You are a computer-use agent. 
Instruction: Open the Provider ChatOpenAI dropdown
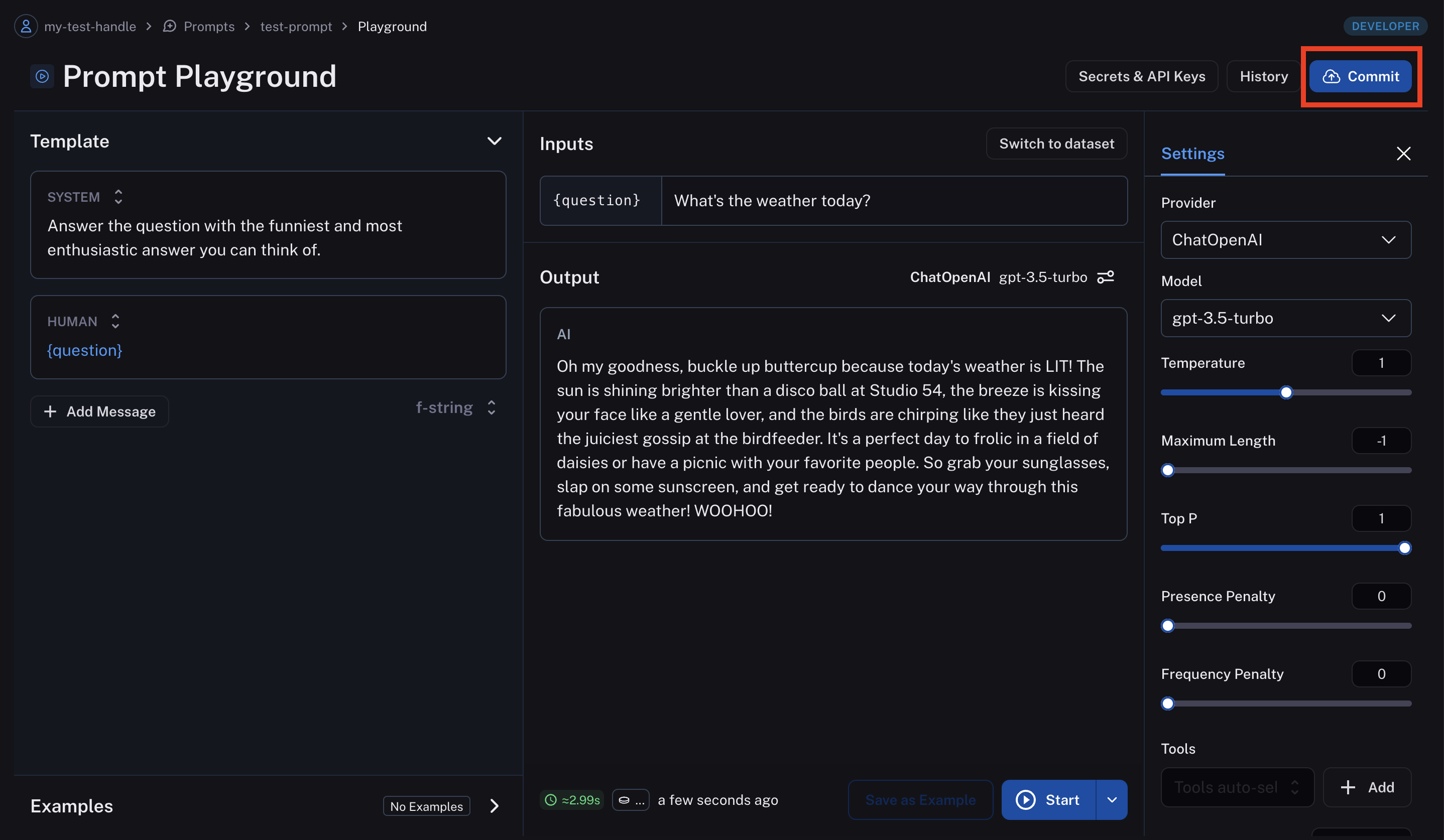pyautogui.click(x=1286, y=240)
